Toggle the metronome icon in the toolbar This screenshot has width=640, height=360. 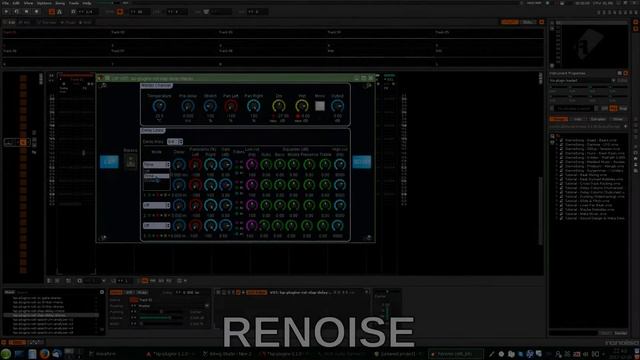click(x=59, y=12)
